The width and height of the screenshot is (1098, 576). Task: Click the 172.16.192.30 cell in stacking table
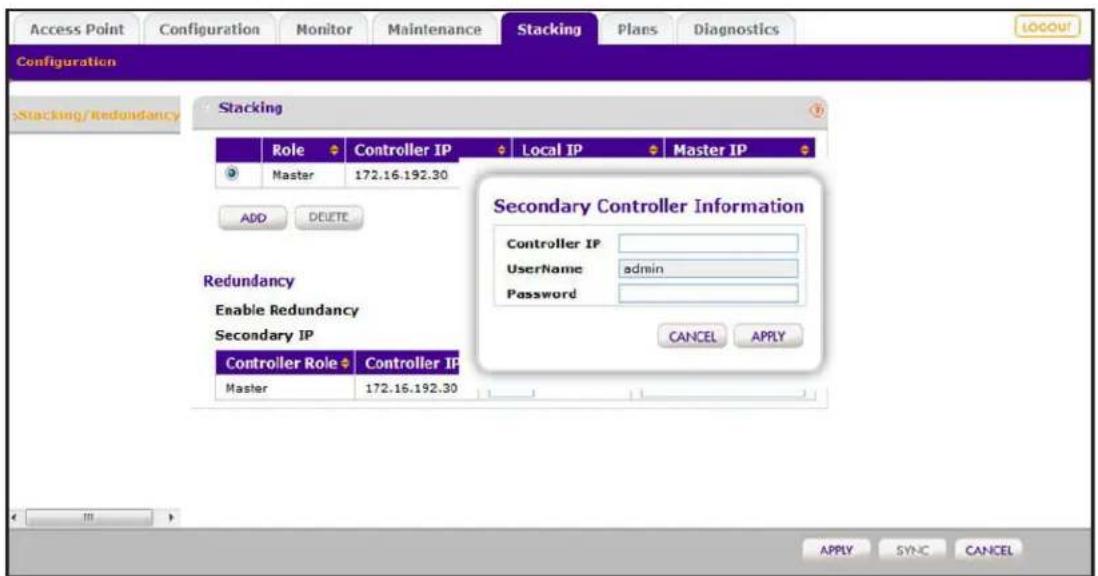click(401, 175)
